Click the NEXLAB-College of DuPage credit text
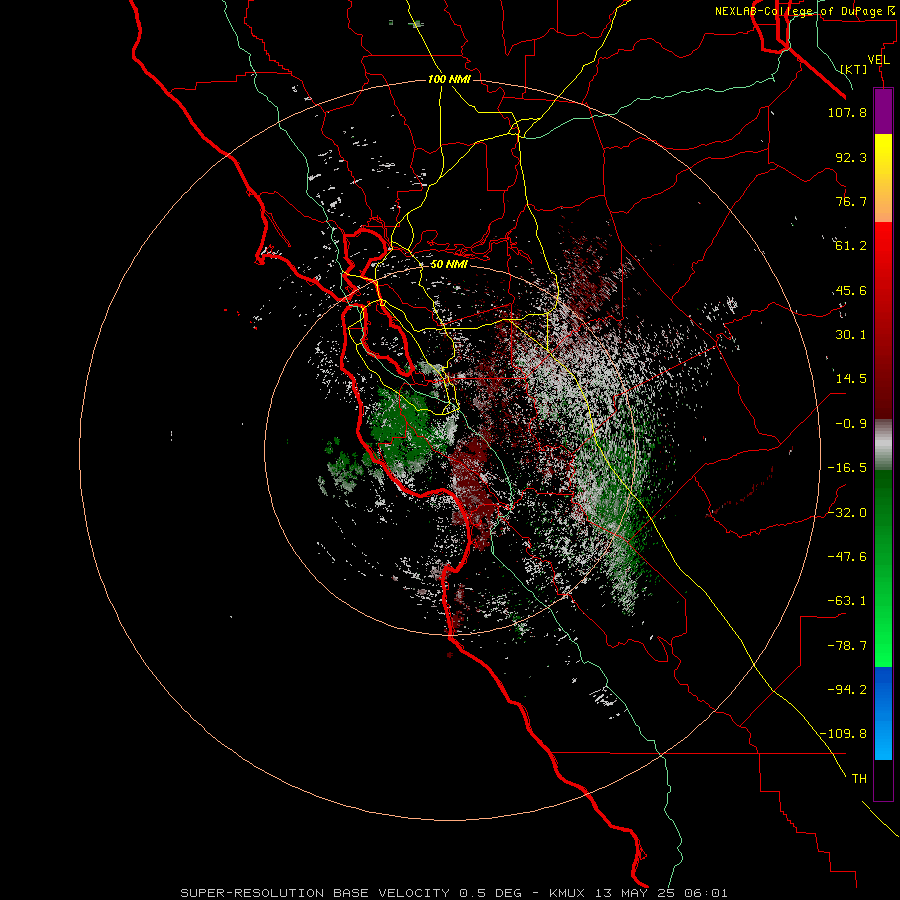Screen dimensions: 900x900 pos(804,11)
